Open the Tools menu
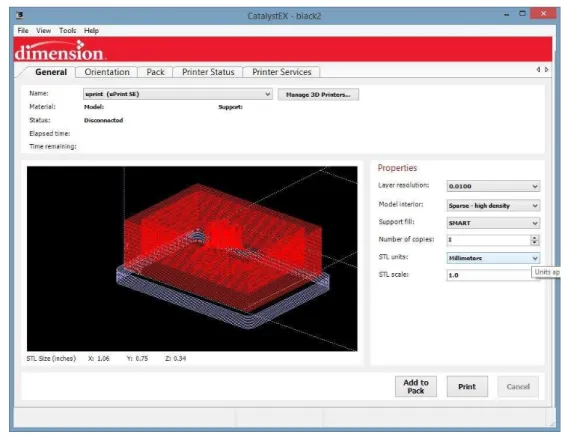 [67, 31]
